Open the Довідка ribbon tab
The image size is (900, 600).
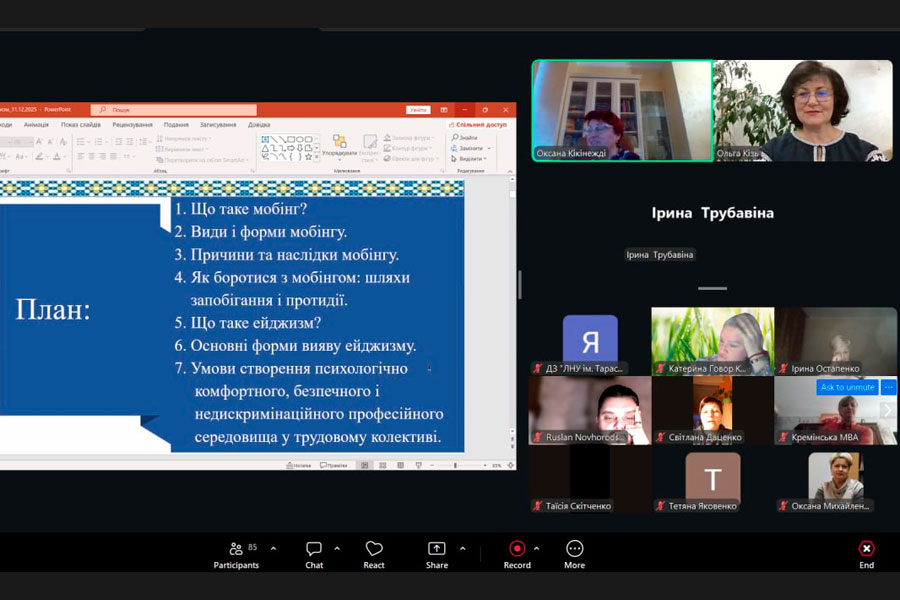pos(259,125)
